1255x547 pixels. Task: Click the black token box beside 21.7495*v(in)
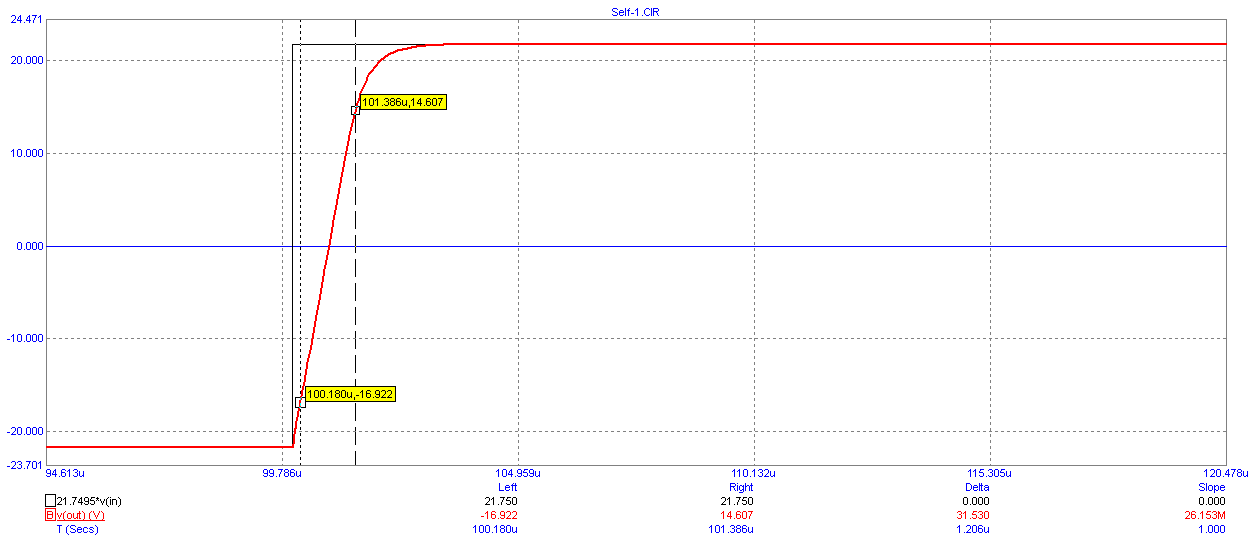(x=50, y=501)
